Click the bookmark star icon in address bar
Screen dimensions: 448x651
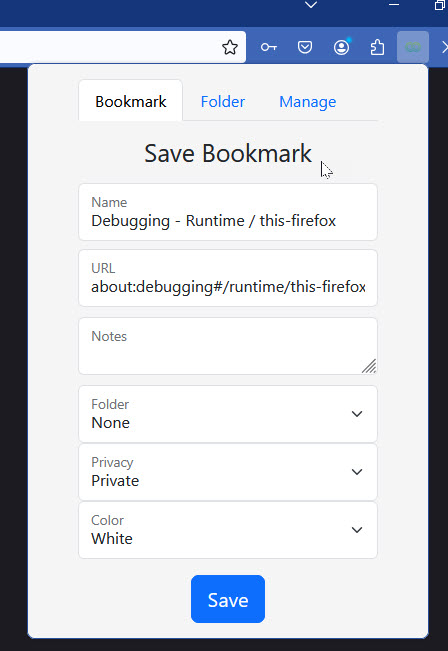click(230, 47)
